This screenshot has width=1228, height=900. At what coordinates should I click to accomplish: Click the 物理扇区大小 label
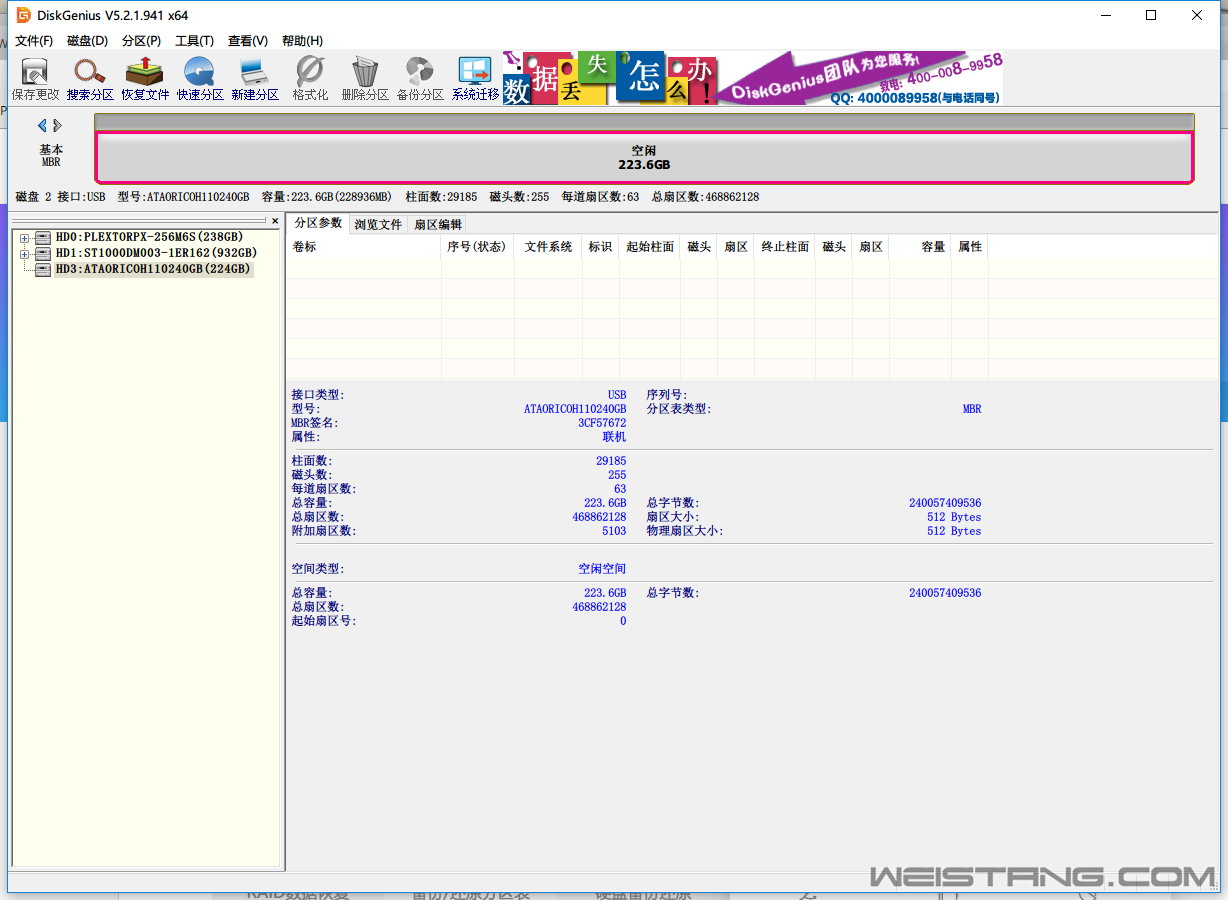pos(685,531)
